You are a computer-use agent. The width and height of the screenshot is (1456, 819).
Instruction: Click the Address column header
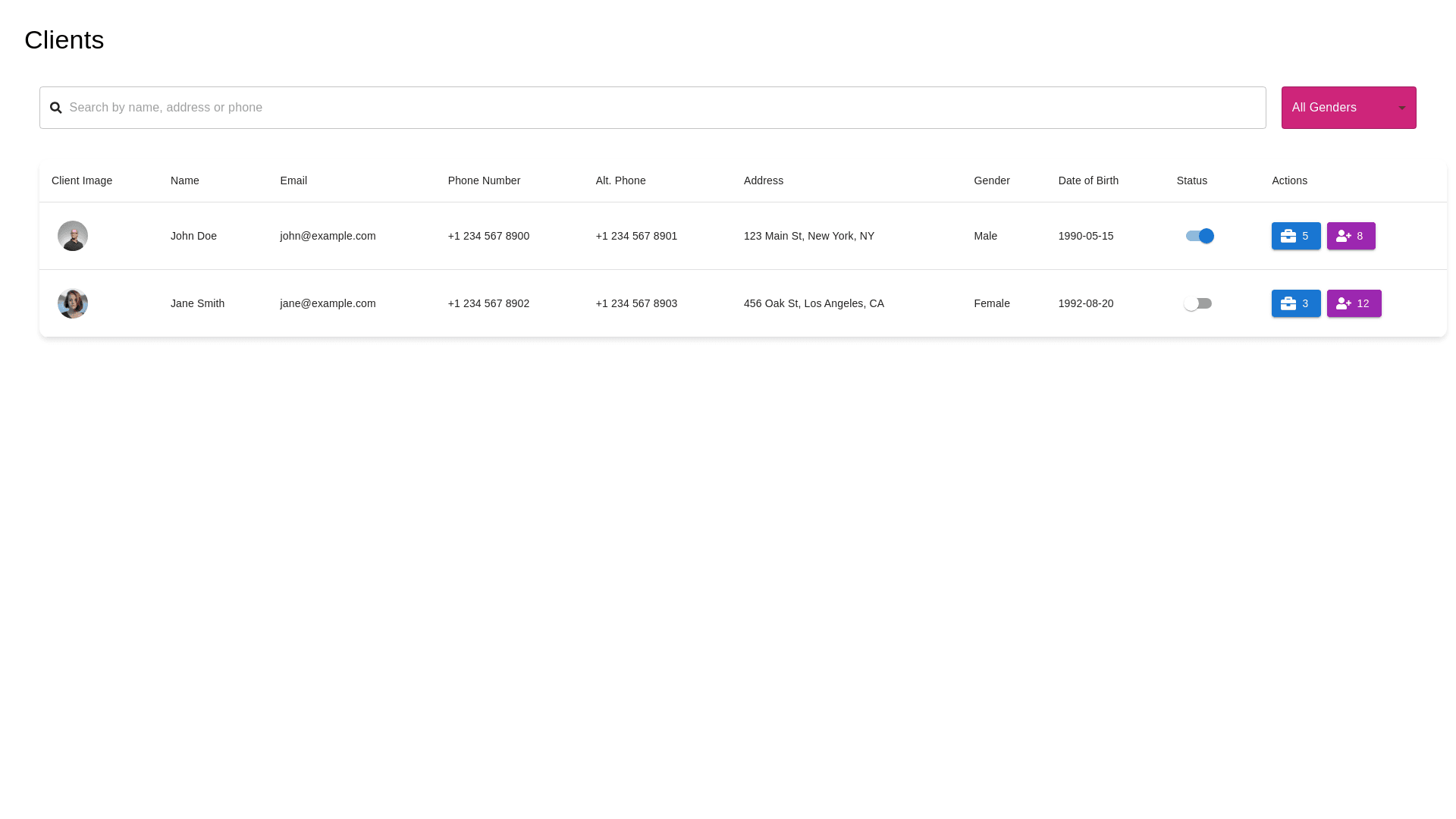pos(763,180)
